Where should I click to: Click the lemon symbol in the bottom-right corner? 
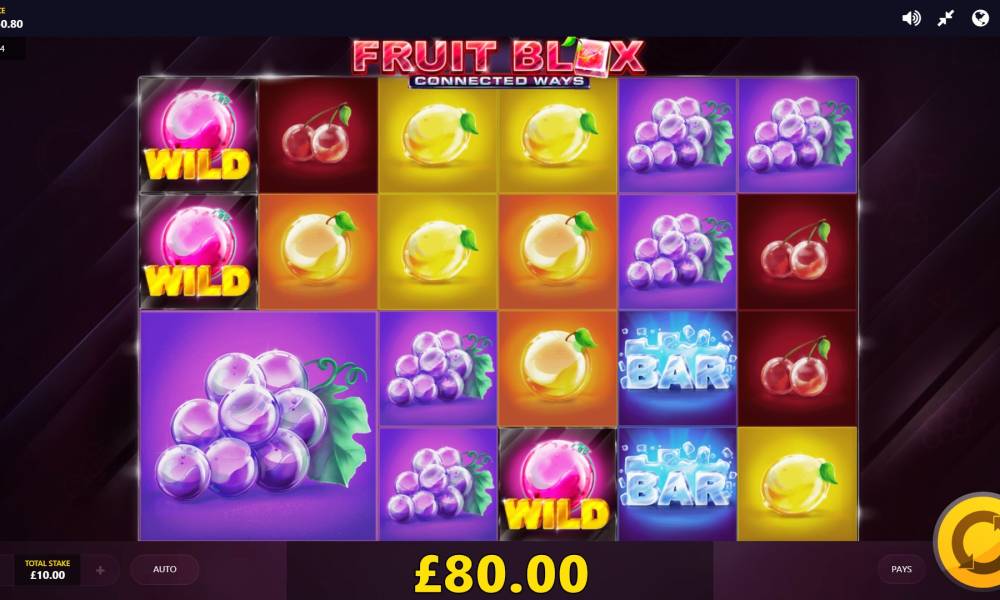click(797, 484)
